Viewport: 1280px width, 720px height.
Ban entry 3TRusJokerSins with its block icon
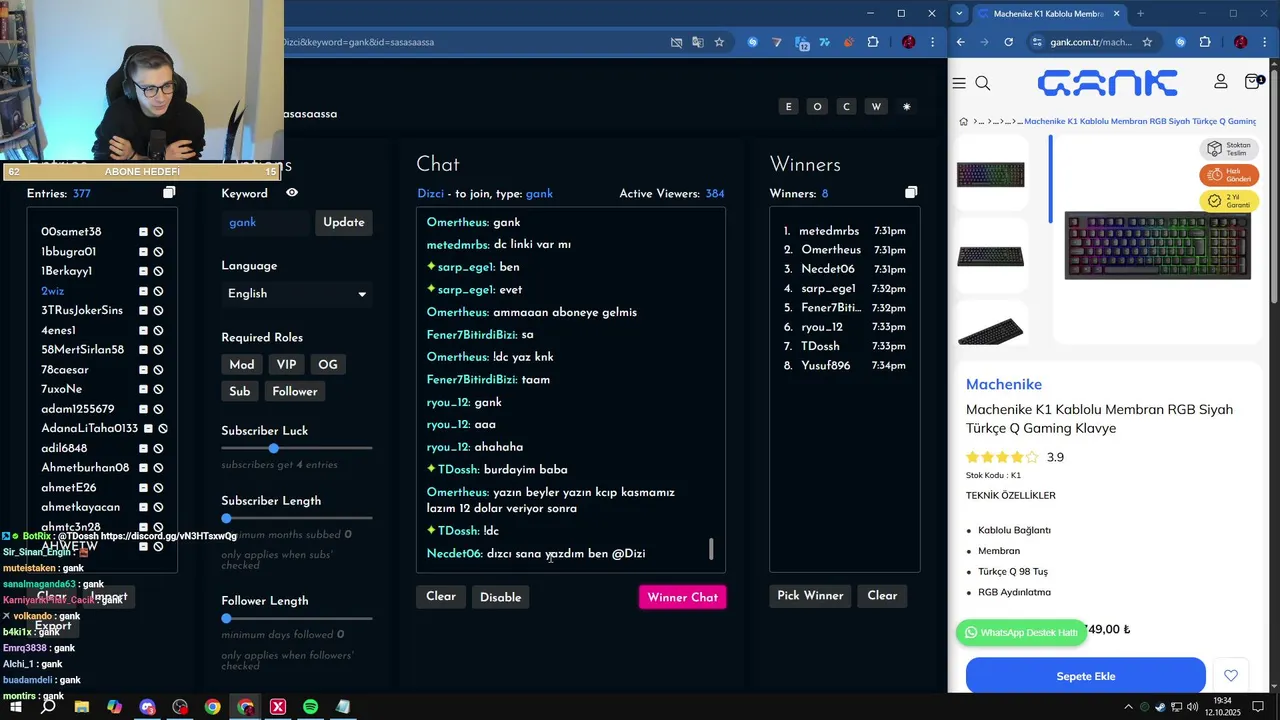tap(158, 311)
